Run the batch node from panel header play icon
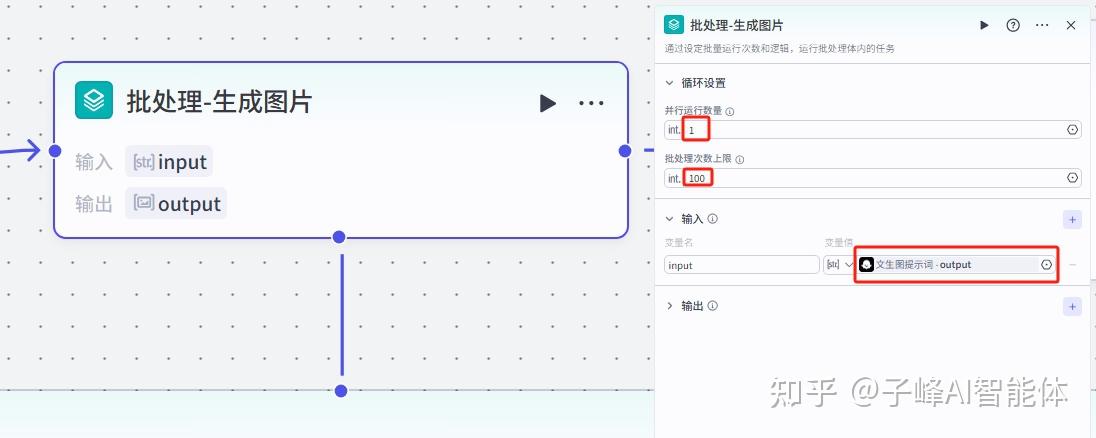 pyautogui.click(x=984, y=25)
